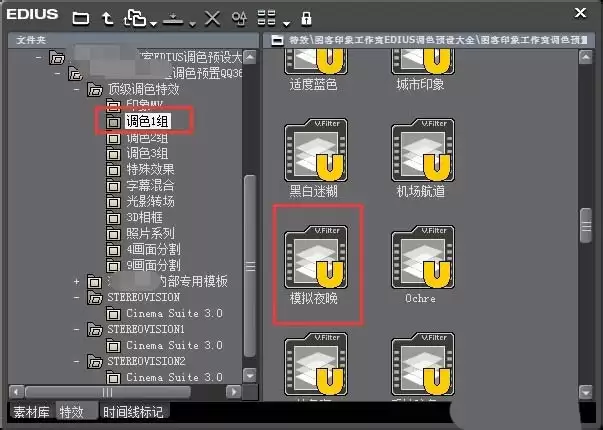Select the 黑白迷糊 filter preset
This screenshot has width=603, height=430.
(316, 158)
